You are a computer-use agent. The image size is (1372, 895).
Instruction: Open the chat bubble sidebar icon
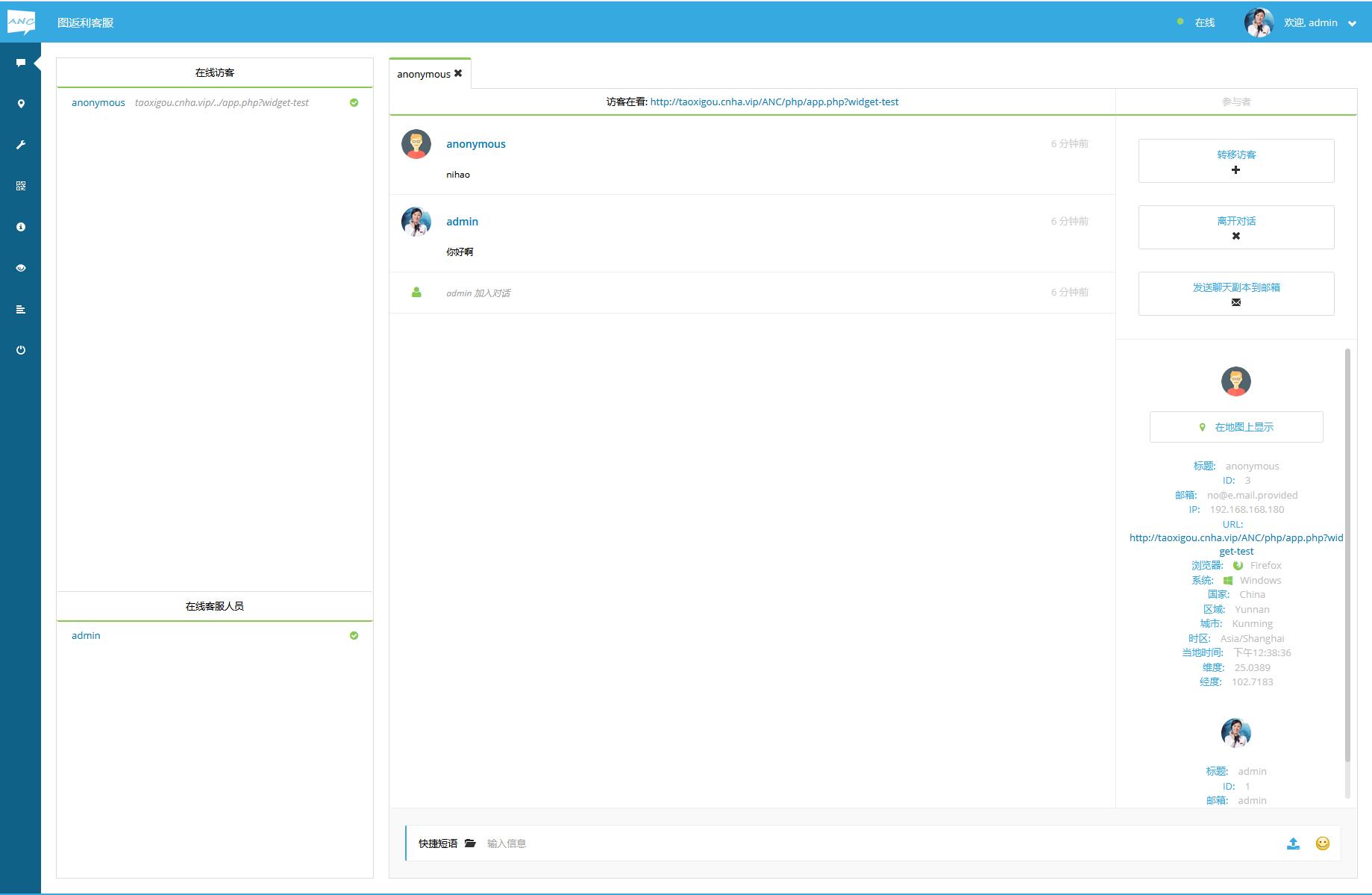coord(21,63)
